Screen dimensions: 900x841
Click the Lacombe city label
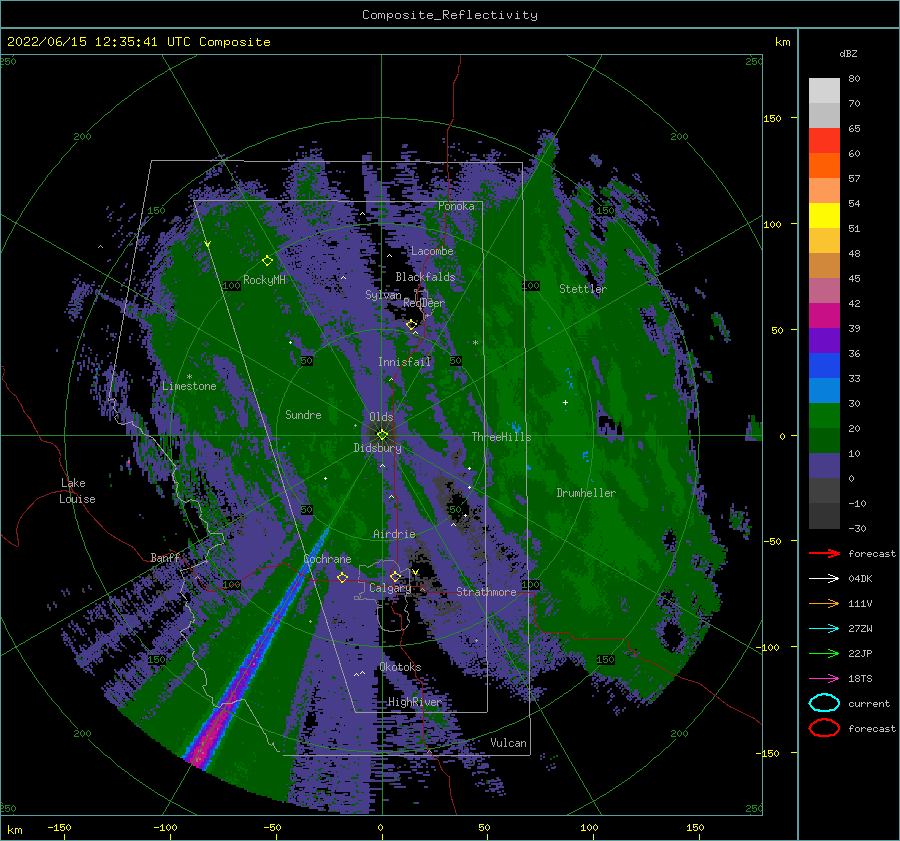click(x=432, y=251)
